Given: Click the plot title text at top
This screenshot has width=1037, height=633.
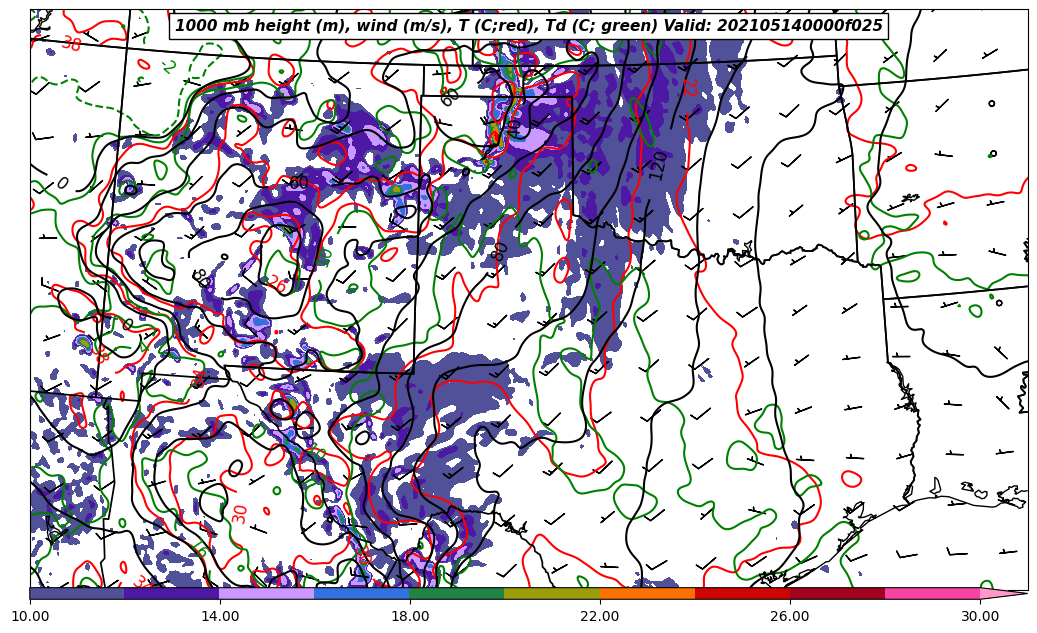Looking at the screenshot, I should click(529, 26).
